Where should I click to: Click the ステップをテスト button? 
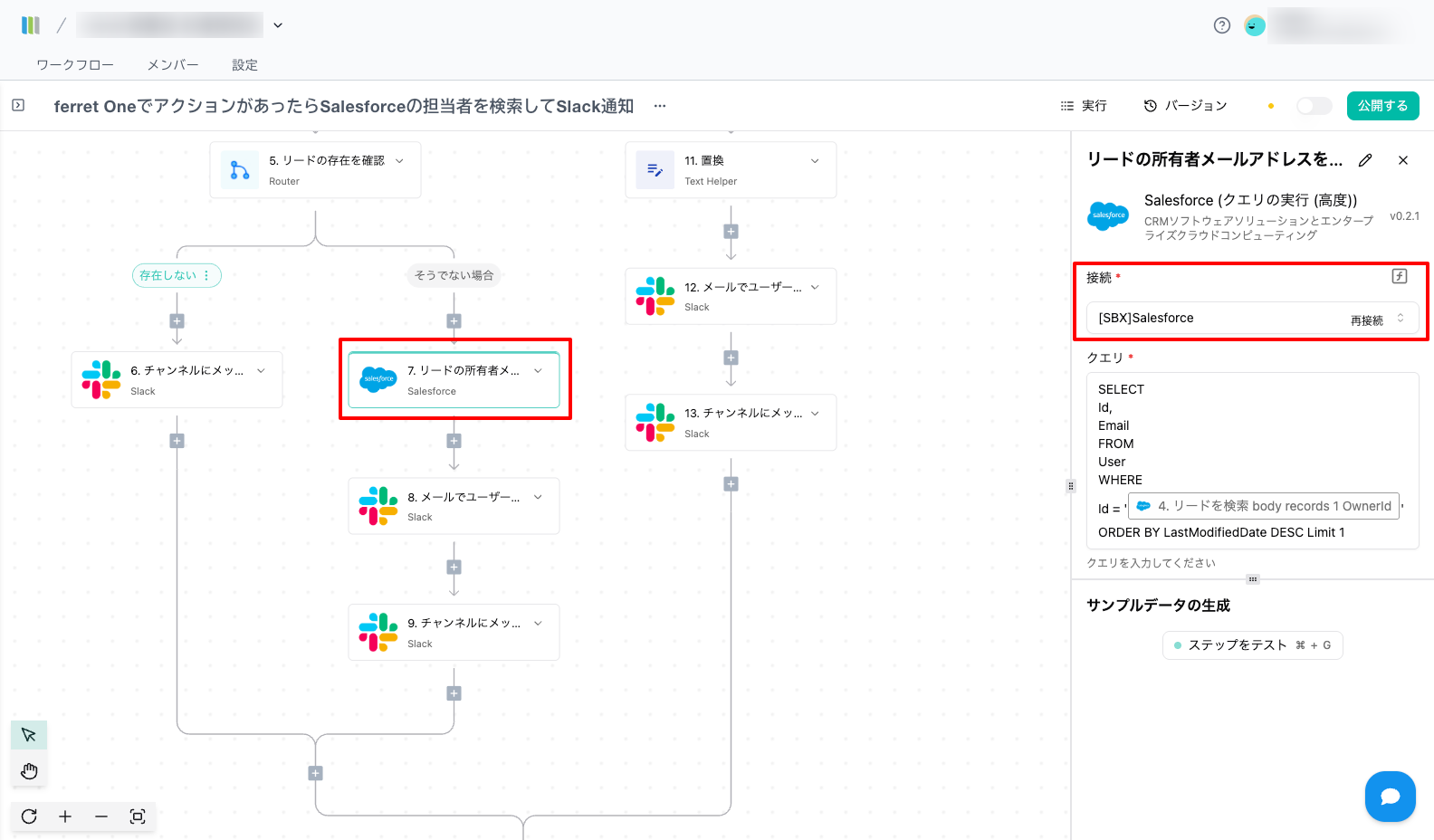[1253, 645]
